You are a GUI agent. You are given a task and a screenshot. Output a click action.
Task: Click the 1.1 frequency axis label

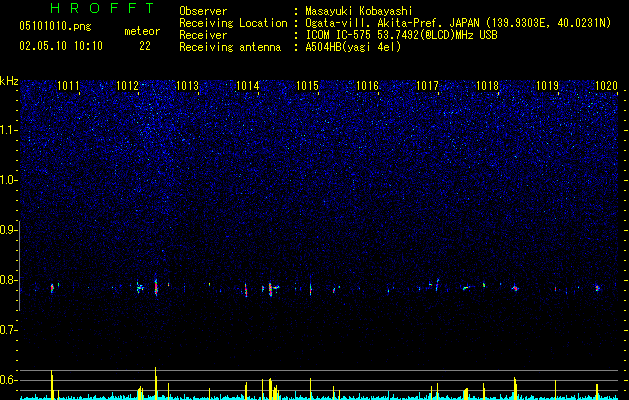click(x=7, y=130)
